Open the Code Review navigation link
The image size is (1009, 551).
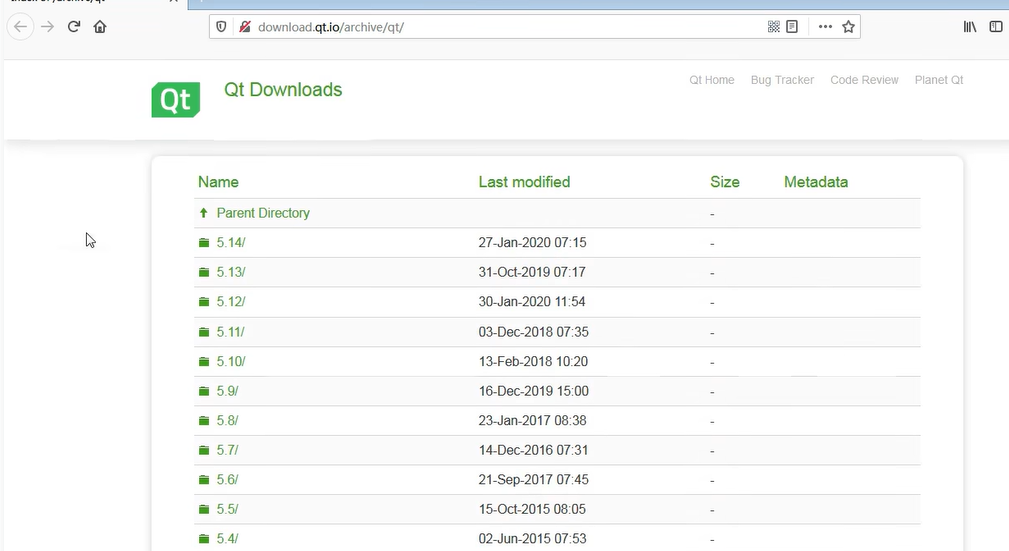(x=864, y=80)
